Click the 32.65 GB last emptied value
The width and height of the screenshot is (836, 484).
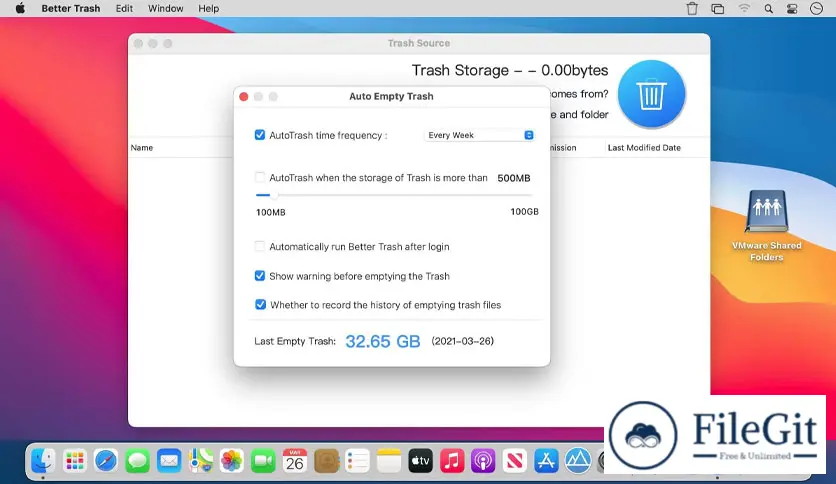pyautogui.click(x=383, y=341)
